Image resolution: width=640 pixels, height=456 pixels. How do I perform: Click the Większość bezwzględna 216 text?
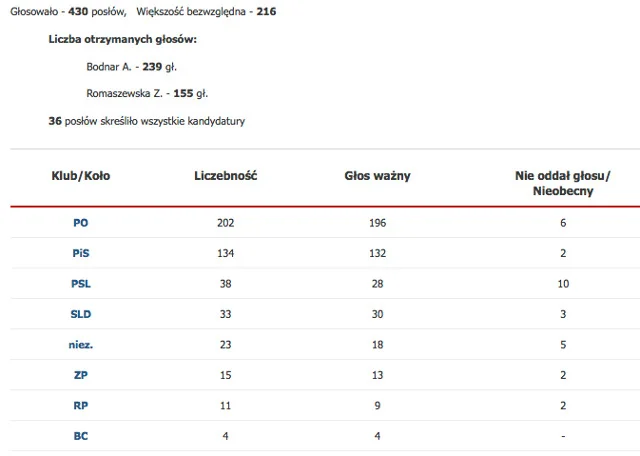(x=206, y=11)
